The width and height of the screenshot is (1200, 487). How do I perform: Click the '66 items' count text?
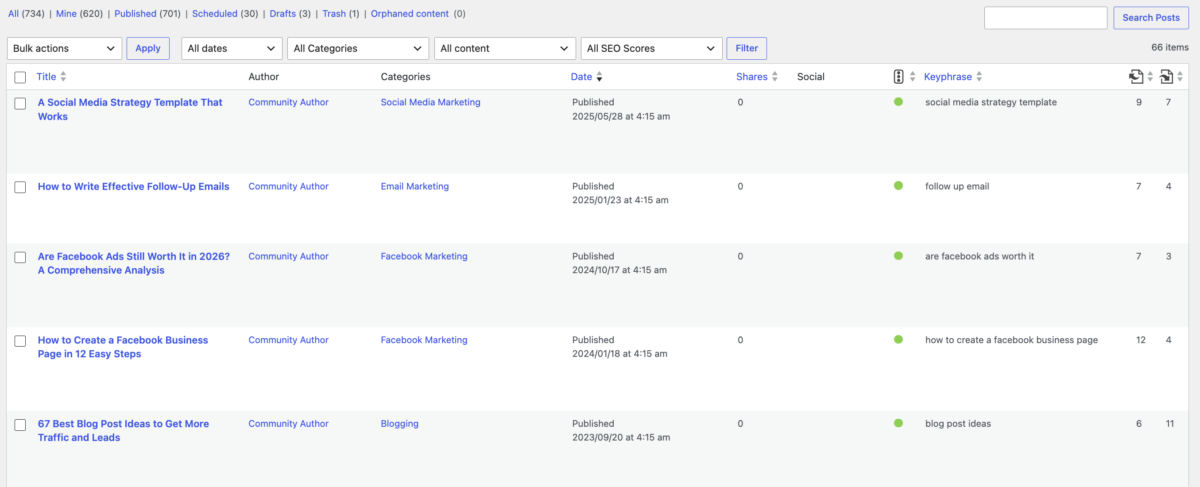(1170, 47)
